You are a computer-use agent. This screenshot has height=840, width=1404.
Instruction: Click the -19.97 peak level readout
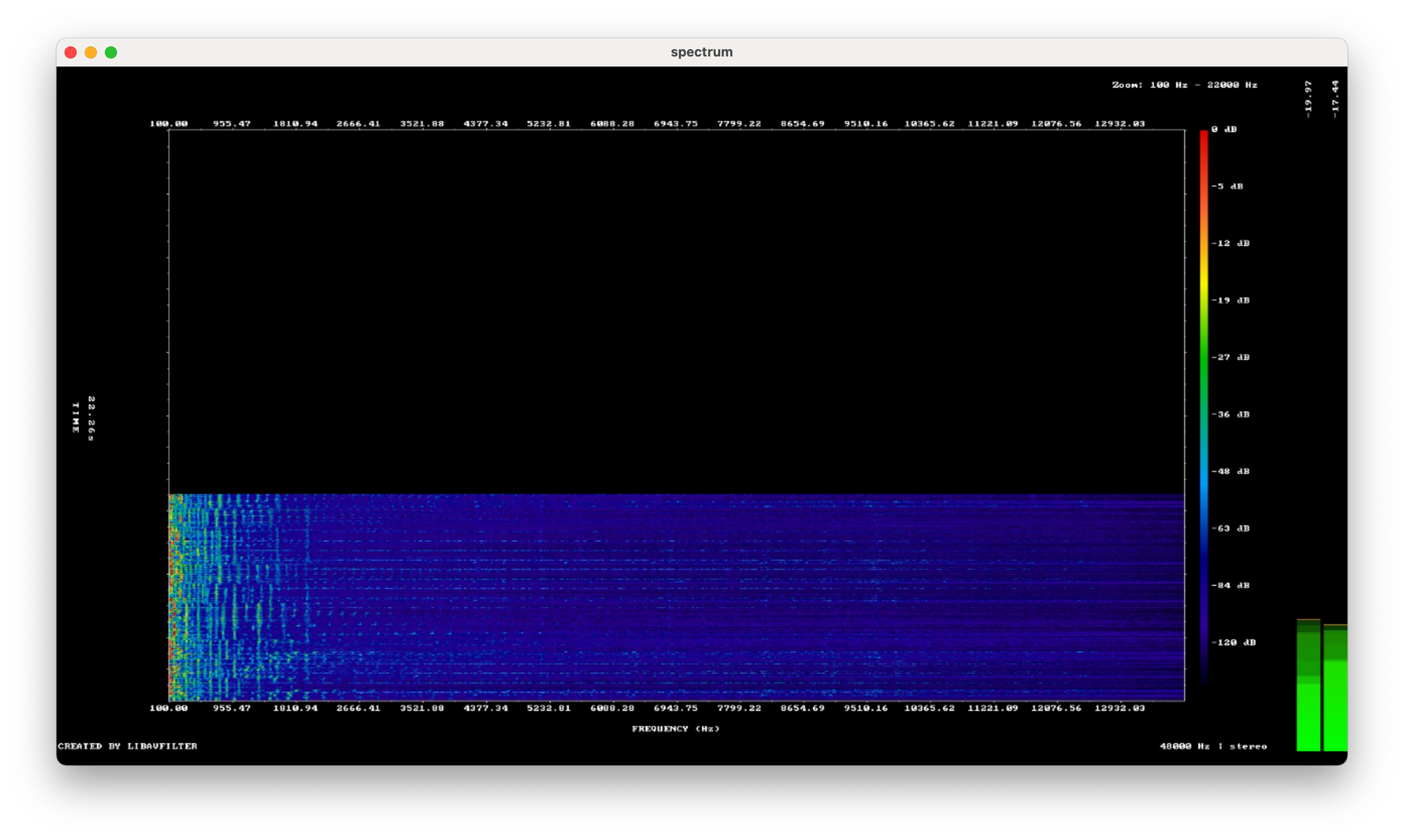point(1308,99)
